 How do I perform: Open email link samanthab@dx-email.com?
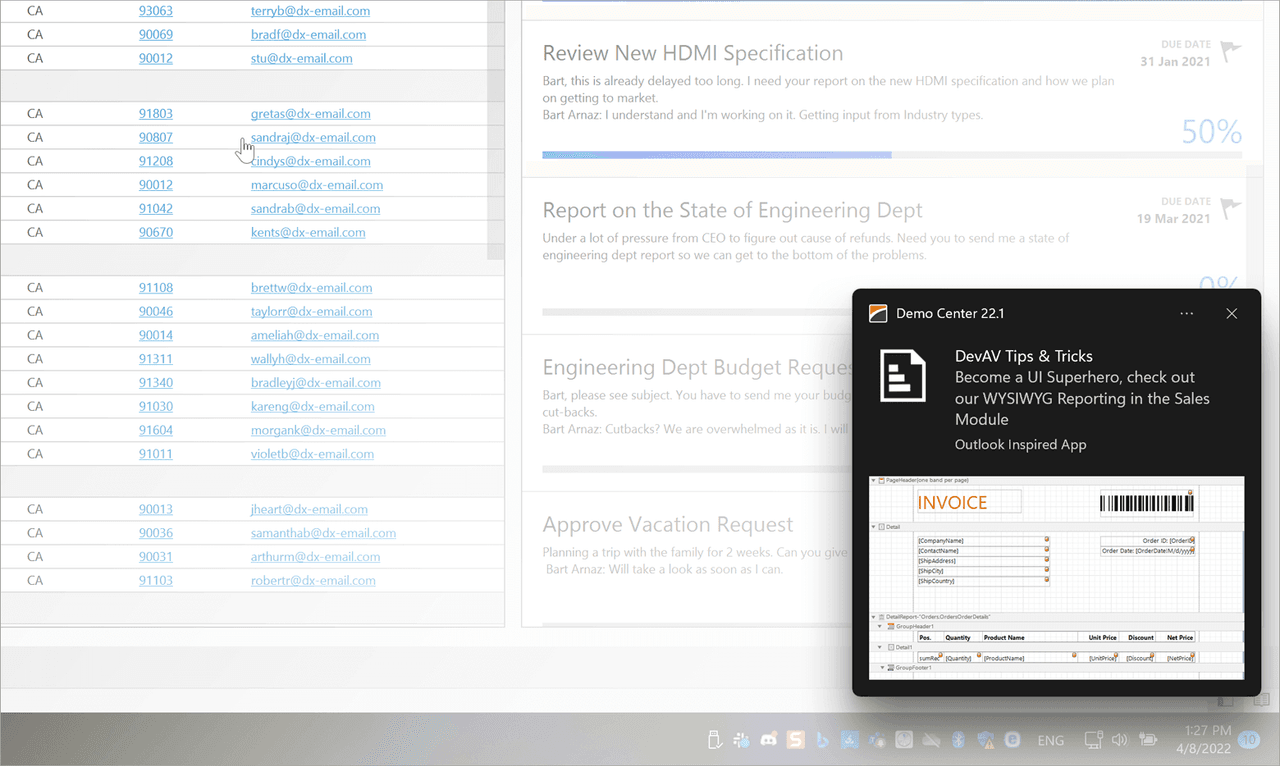[323, 533]
